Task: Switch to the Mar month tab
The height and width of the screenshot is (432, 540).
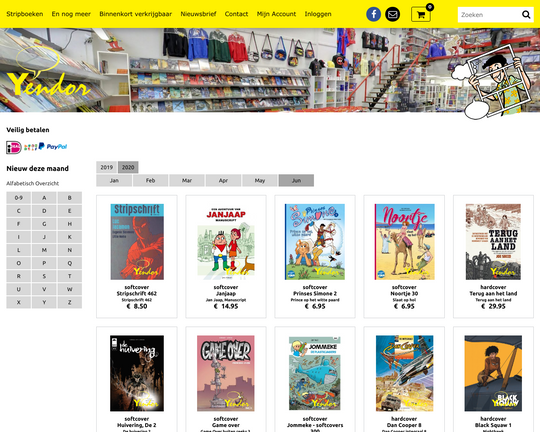Action: tap(187, 181)
